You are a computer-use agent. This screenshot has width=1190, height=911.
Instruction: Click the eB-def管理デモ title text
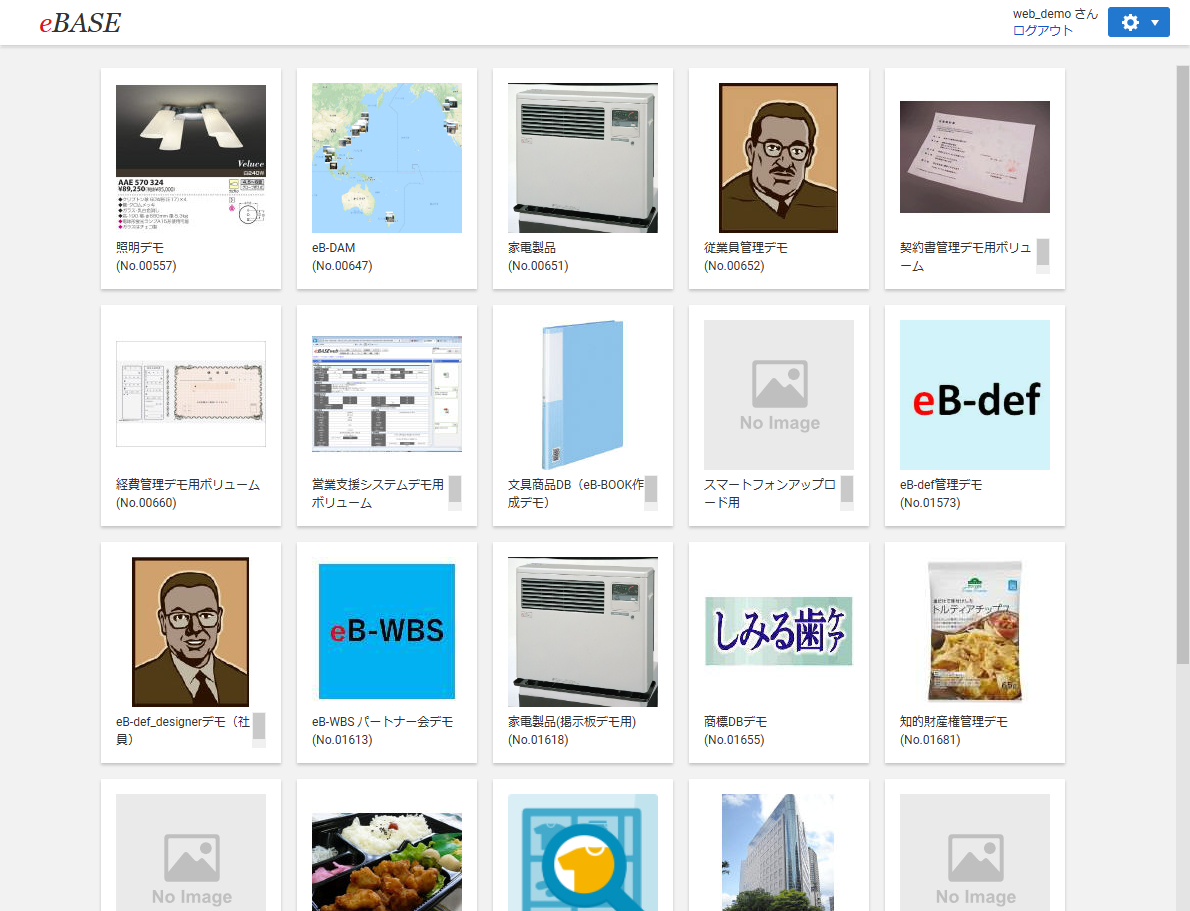(940, 484)
